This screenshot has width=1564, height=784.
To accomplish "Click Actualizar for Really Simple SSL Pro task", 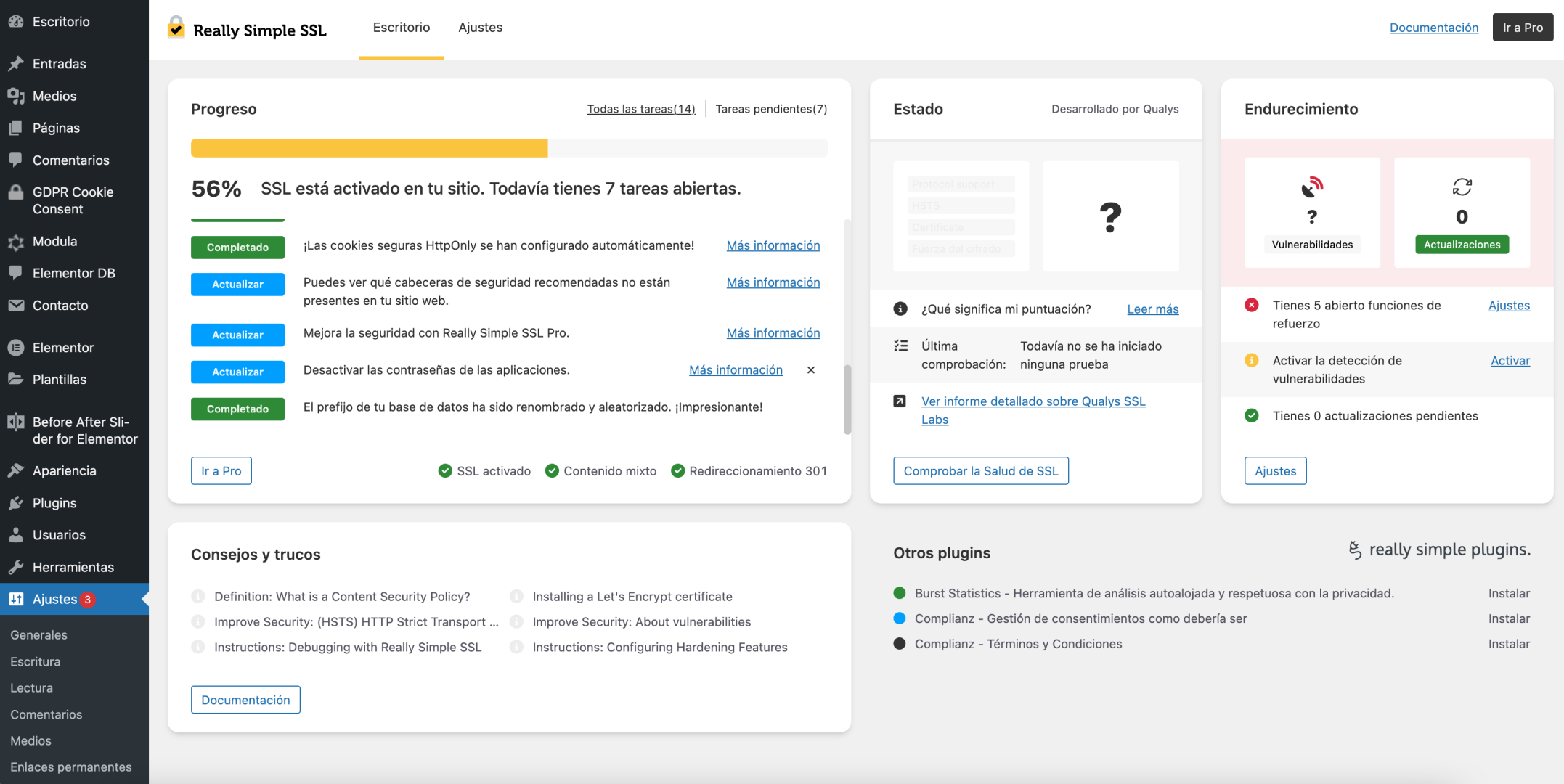I will click(237, 335).
